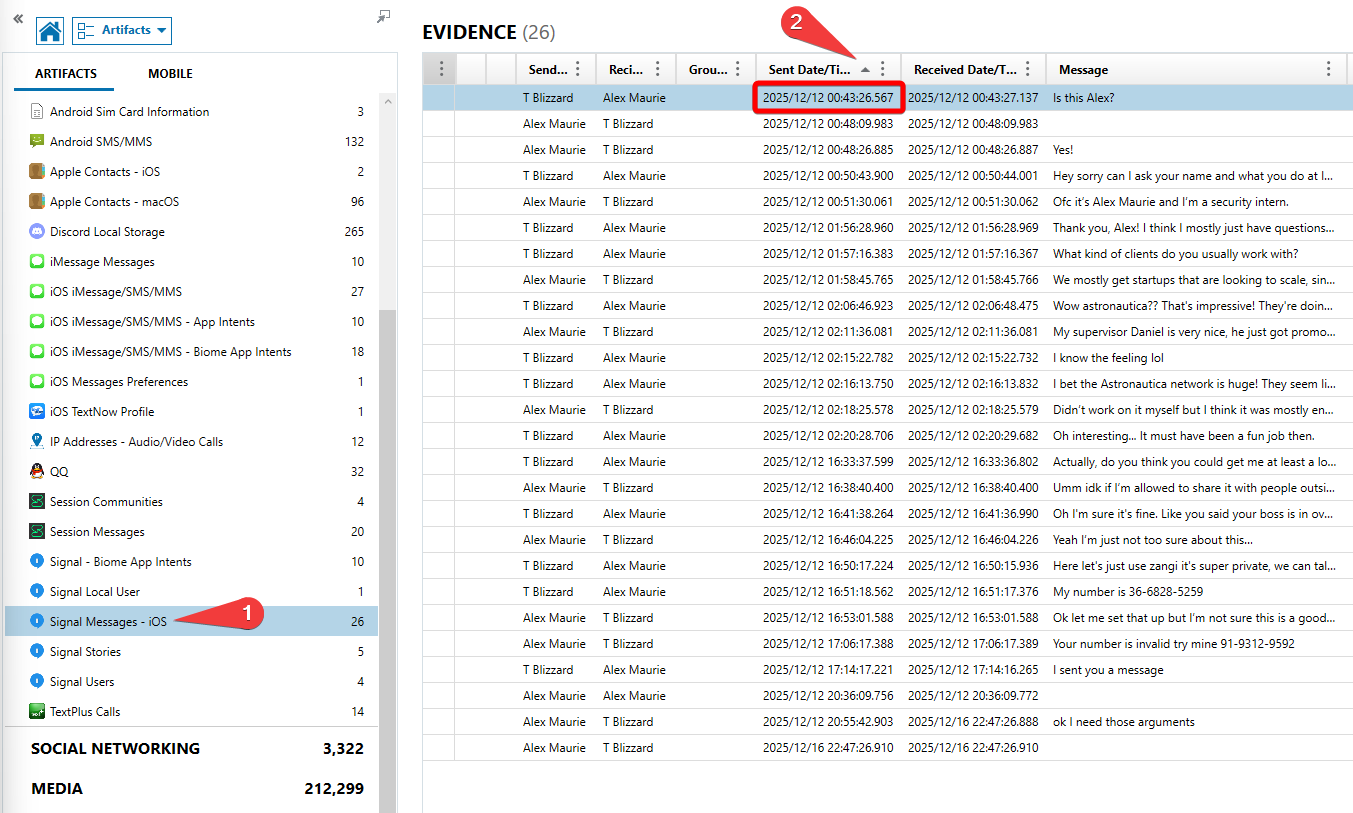Select message starting 'Thank you, Alex!'
Image resolution: width=1353 pixels, height=813 pixels.
coord(1193,228)
